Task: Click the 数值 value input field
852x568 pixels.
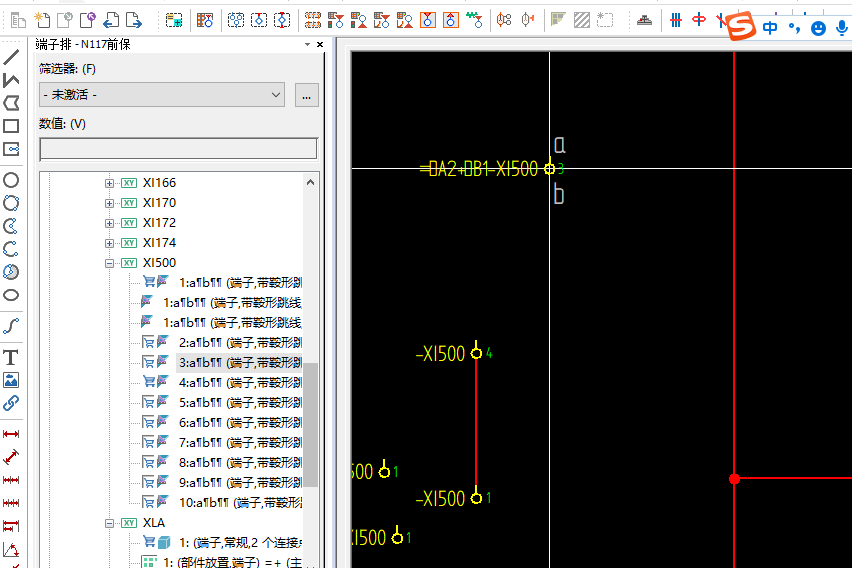Action: tap(178, 149)
